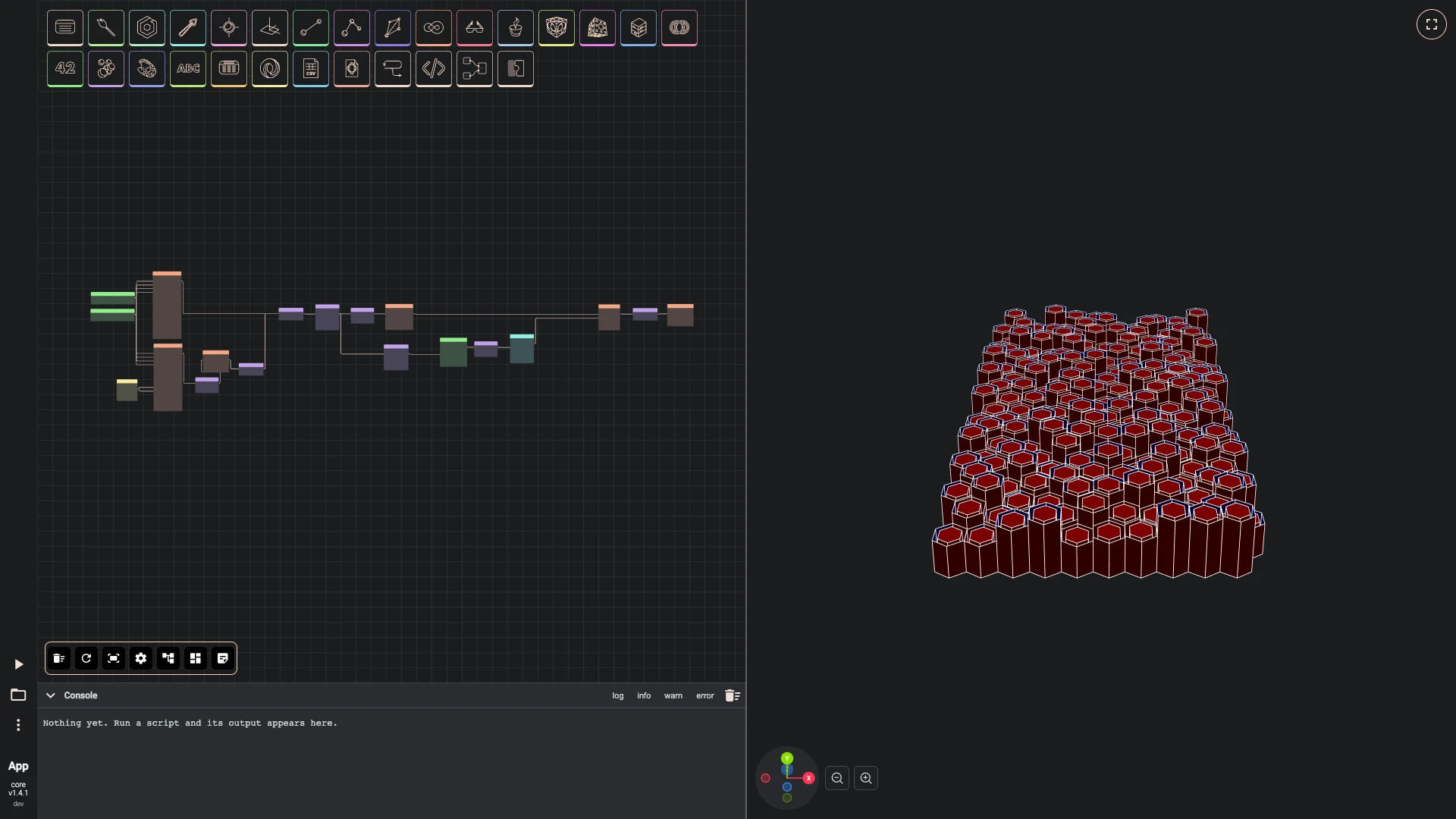Screen dimensions: 1456x819
Task: Snap the view to the green Y axis
Action: (787, 758)
